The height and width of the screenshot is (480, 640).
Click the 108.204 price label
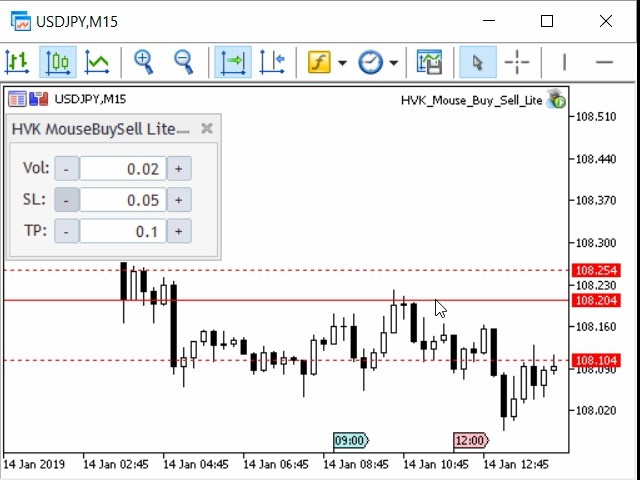pos(596,300)
